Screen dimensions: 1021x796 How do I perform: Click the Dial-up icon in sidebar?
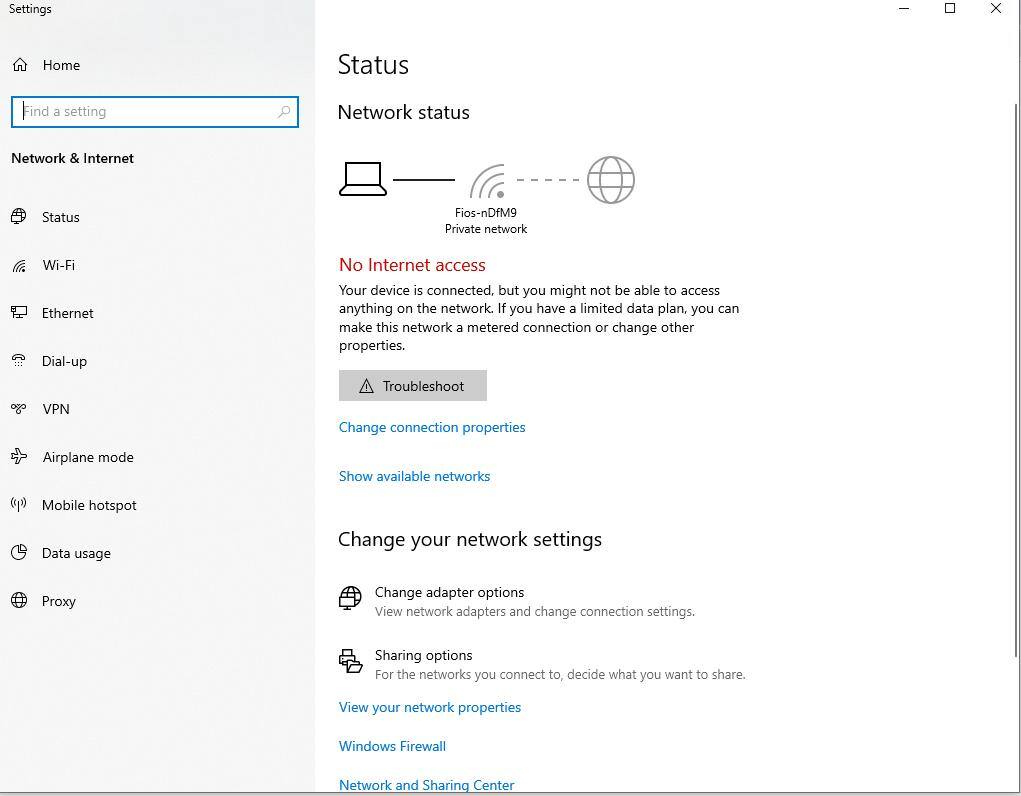[x=19, y=361]
